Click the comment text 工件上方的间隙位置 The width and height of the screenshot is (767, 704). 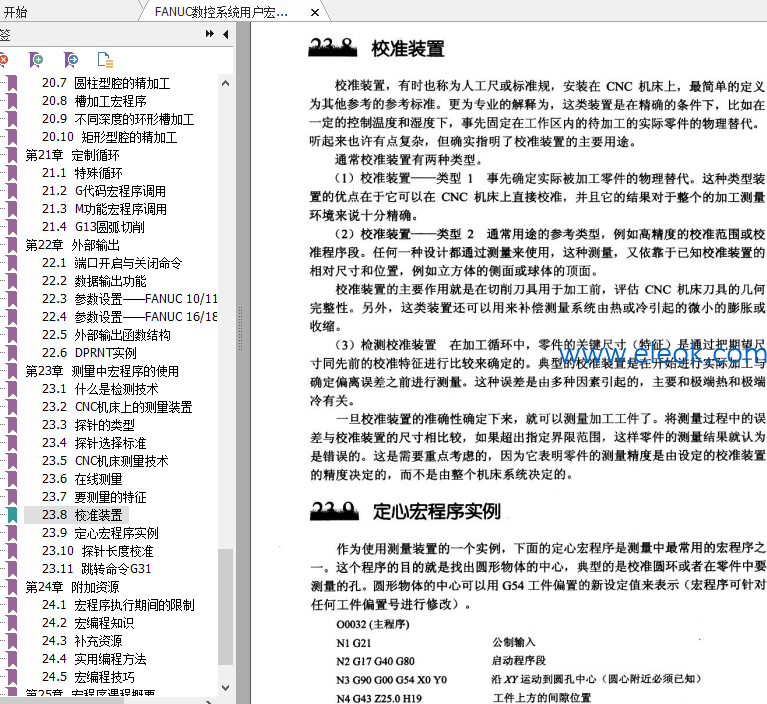tap(541, 698)
